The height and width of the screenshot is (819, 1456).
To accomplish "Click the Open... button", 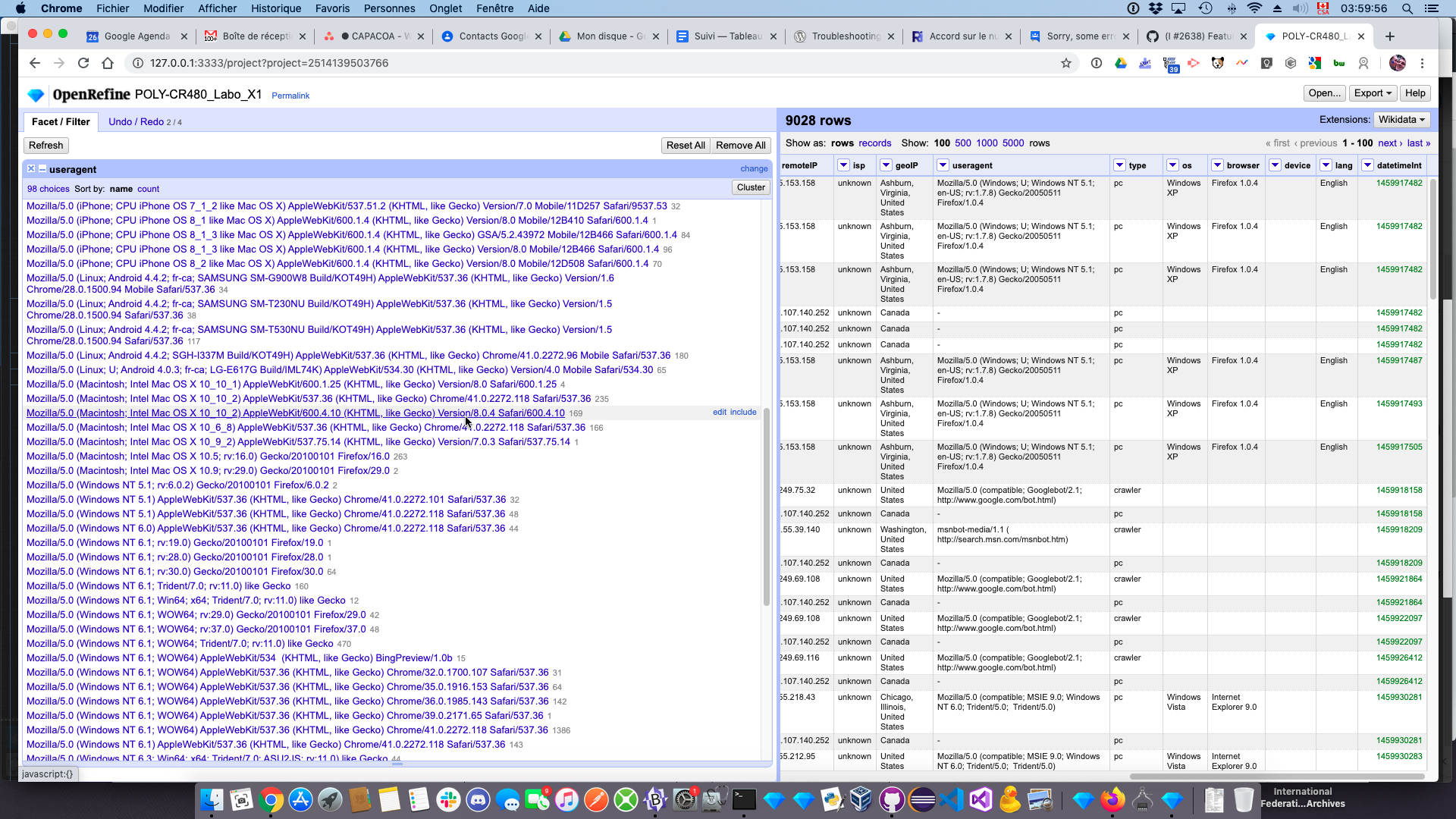I will [x=1325, y=93].
